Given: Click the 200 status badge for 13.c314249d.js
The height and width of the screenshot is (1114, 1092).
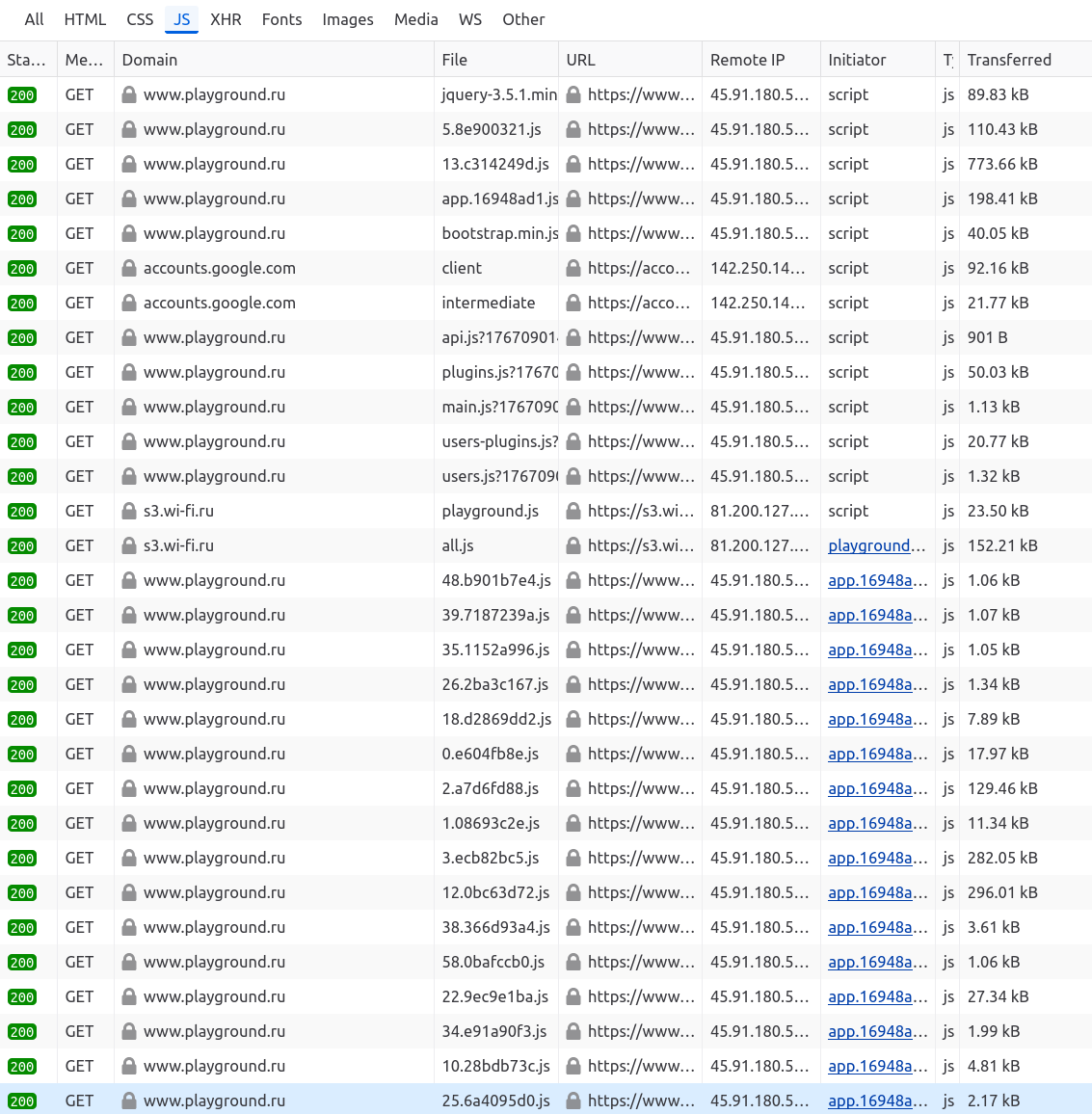Looking at the screenshot, I should tap(22, 165).
